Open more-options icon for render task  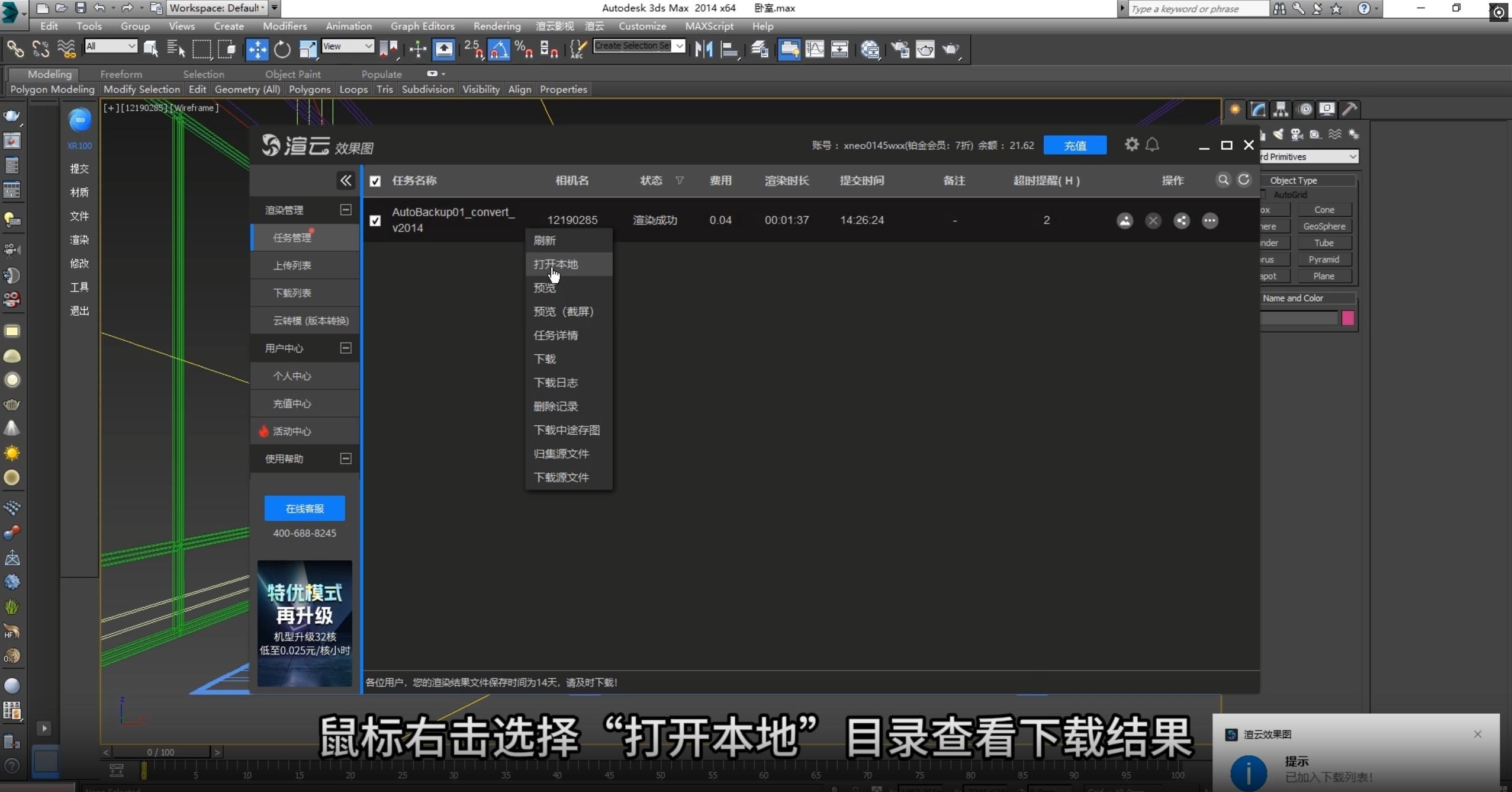click(1209, 220)
